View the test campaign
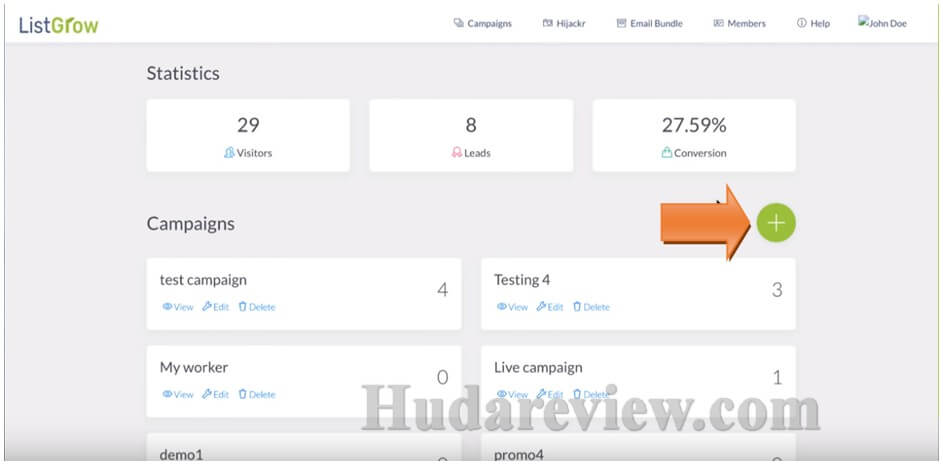 (x=177, y=307)
